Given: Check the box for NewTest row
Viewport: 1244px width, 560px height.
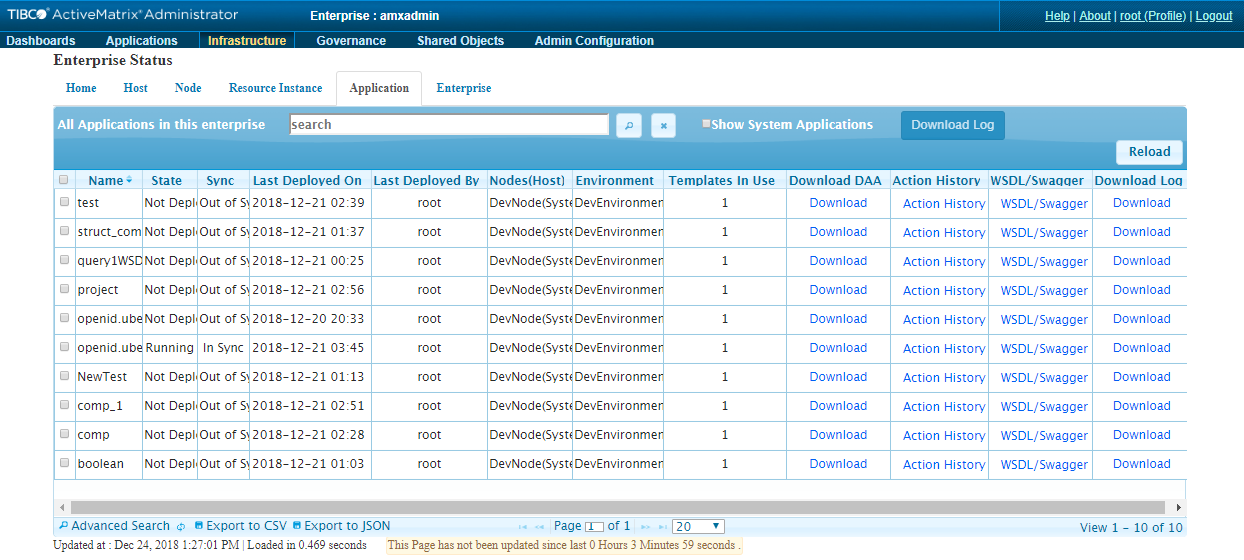Looking at the screenshot, I should coord(64,376).
